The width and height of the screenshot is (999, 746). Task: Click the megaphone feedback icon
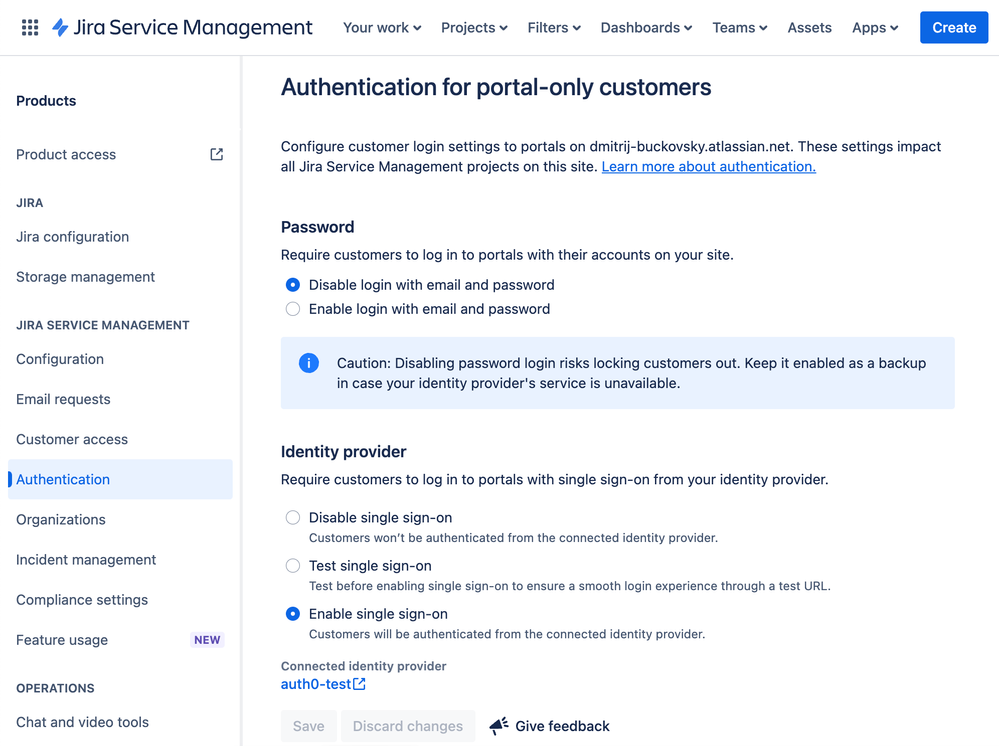click(x=499, y=726)
